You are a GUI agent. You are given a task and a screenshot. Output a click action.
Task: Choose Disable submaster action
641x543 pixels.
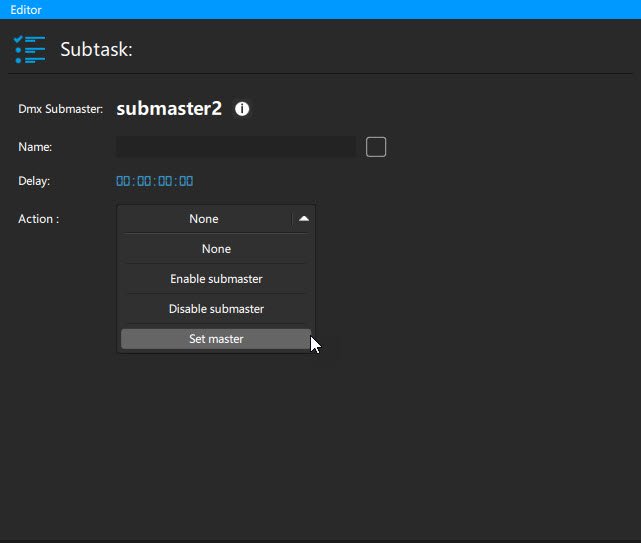(216, 309)
